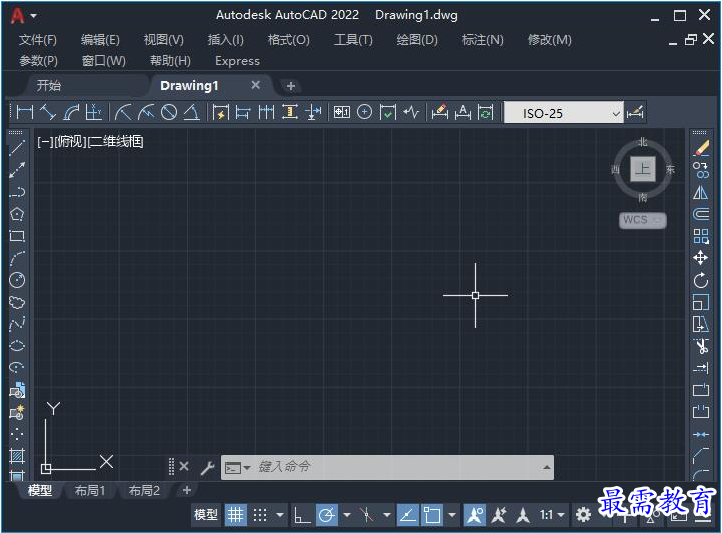Select the Erase modify tool
Image resolution: width=722 pixels, height=533 pixels.
[701, 148]
